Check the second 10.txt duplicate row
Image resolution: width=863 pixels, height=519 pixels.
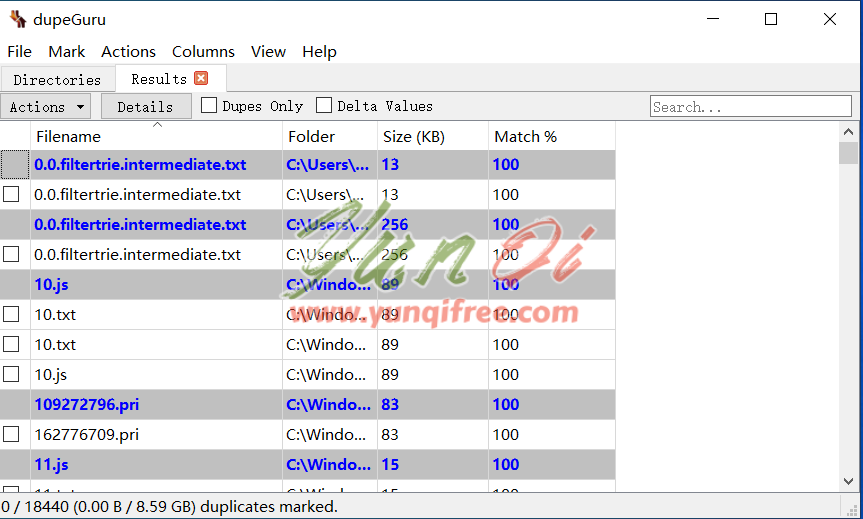[11, 344]
